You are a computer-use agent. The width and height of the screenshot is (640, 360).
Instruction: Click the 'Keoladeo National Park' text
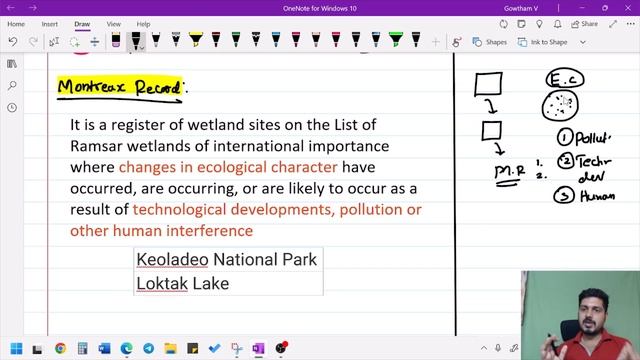227,260
